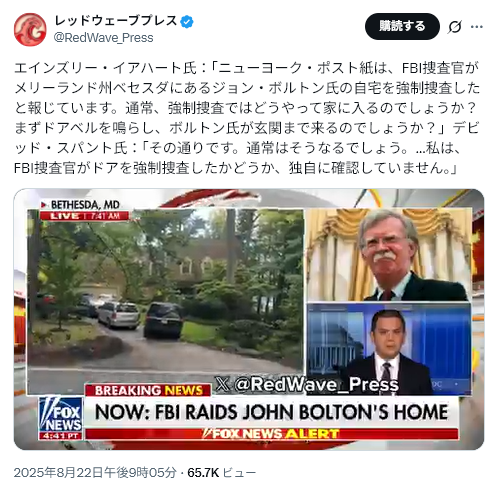
Task: Click the レッドウェーブプレス display name
Action: pos(116,21)
